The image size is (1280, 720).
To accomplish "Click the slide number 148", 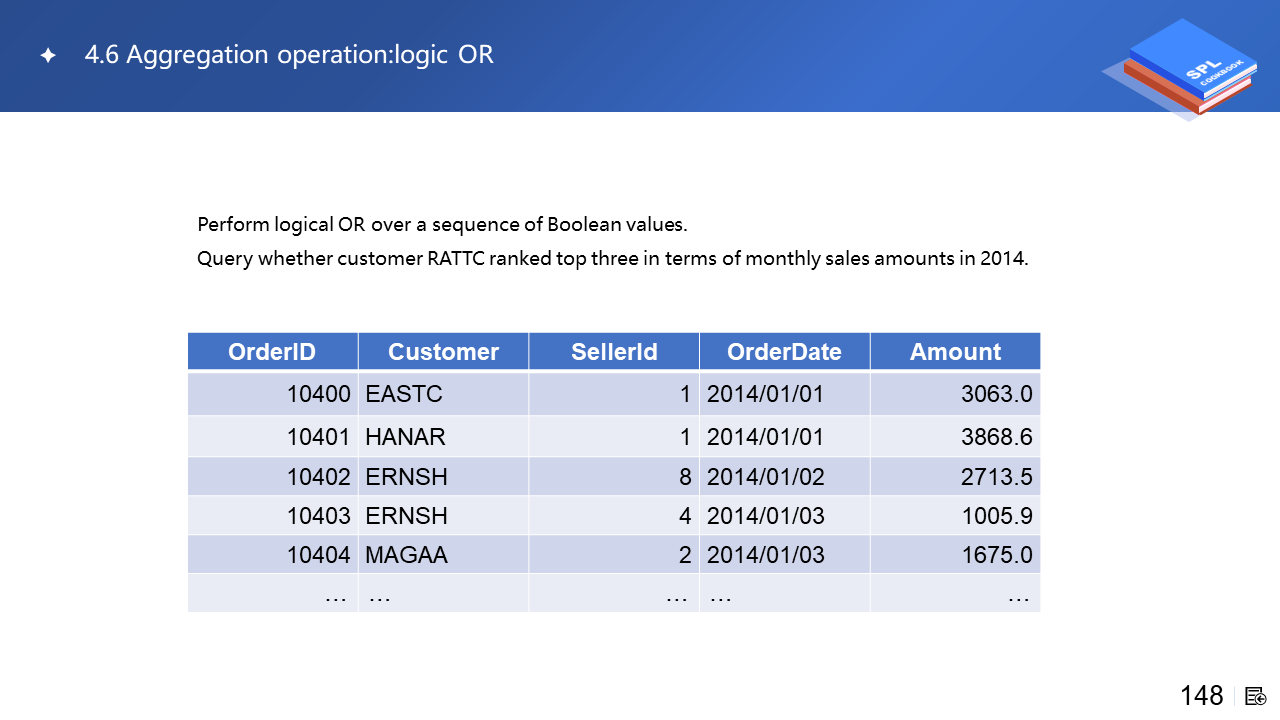I will (1201, 695).
